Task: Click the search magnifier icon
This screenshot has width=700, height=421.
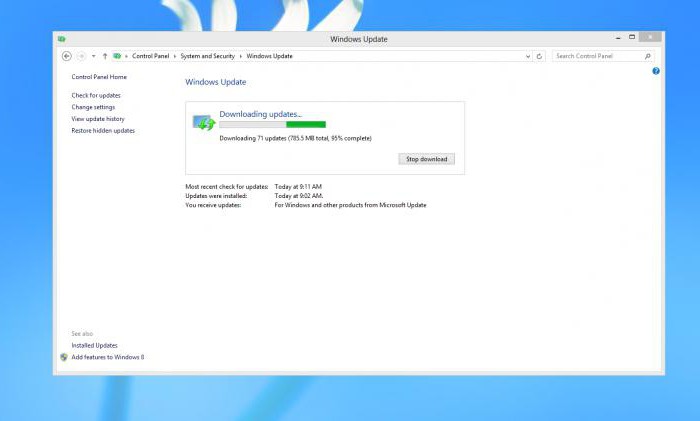Action: coord(648,56)
